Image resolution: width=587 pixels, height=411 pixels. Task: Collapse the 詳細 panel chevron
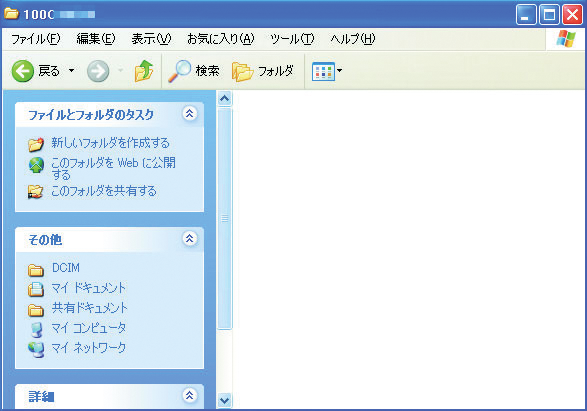click(190, 395)
